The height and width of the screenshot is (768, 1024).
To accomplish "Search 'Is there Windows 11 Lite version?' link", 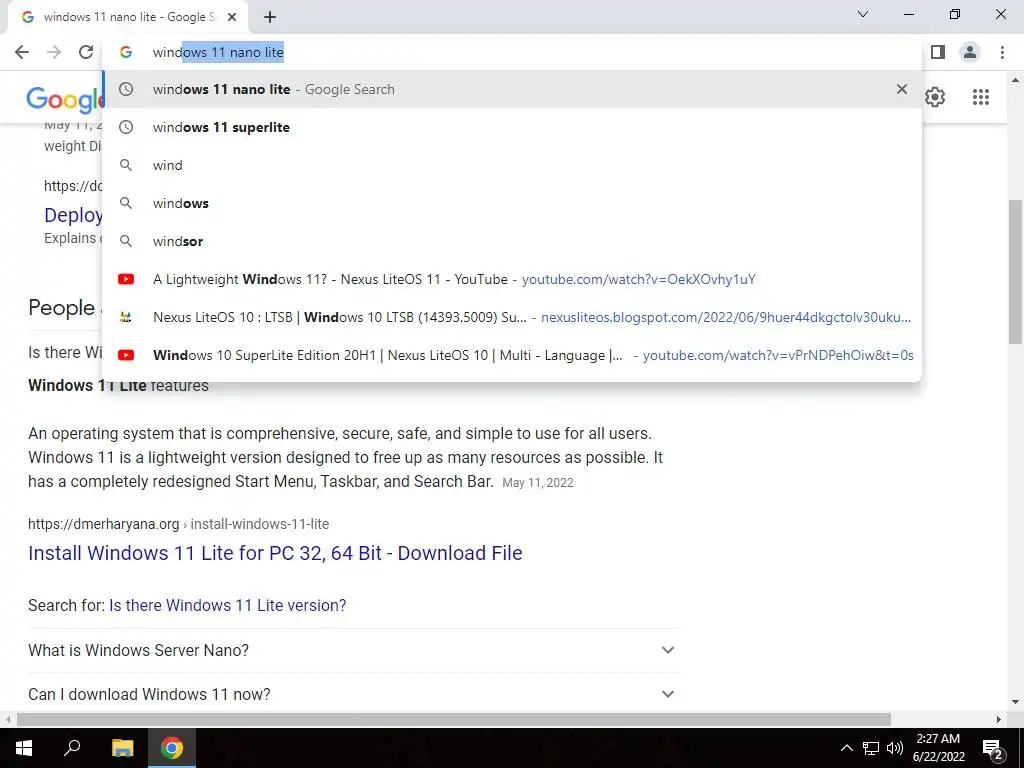I will coord(227,605).
